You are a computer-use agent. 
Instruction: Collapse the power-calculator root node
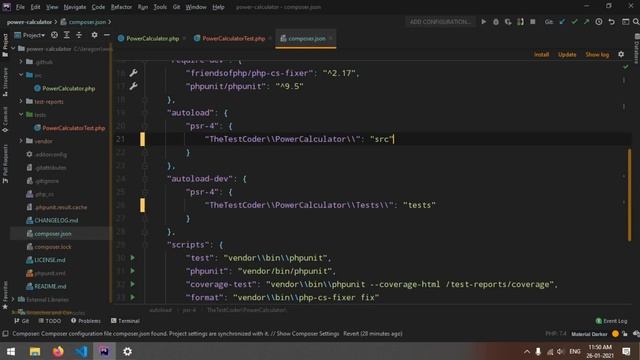13,48
